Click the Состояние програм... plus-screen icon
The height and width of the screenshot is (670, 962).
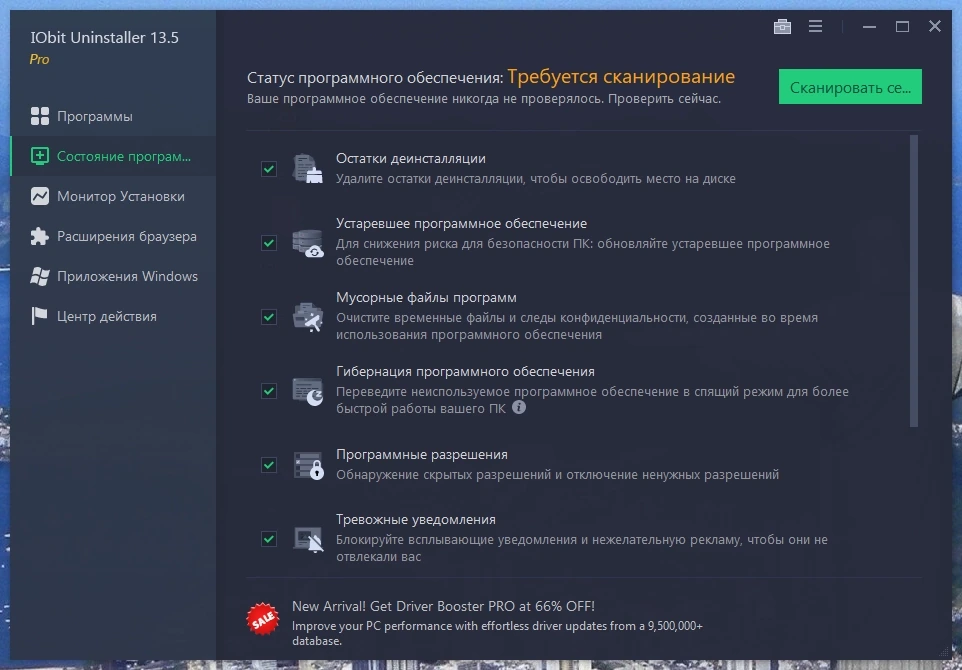(x=40, y=156)
